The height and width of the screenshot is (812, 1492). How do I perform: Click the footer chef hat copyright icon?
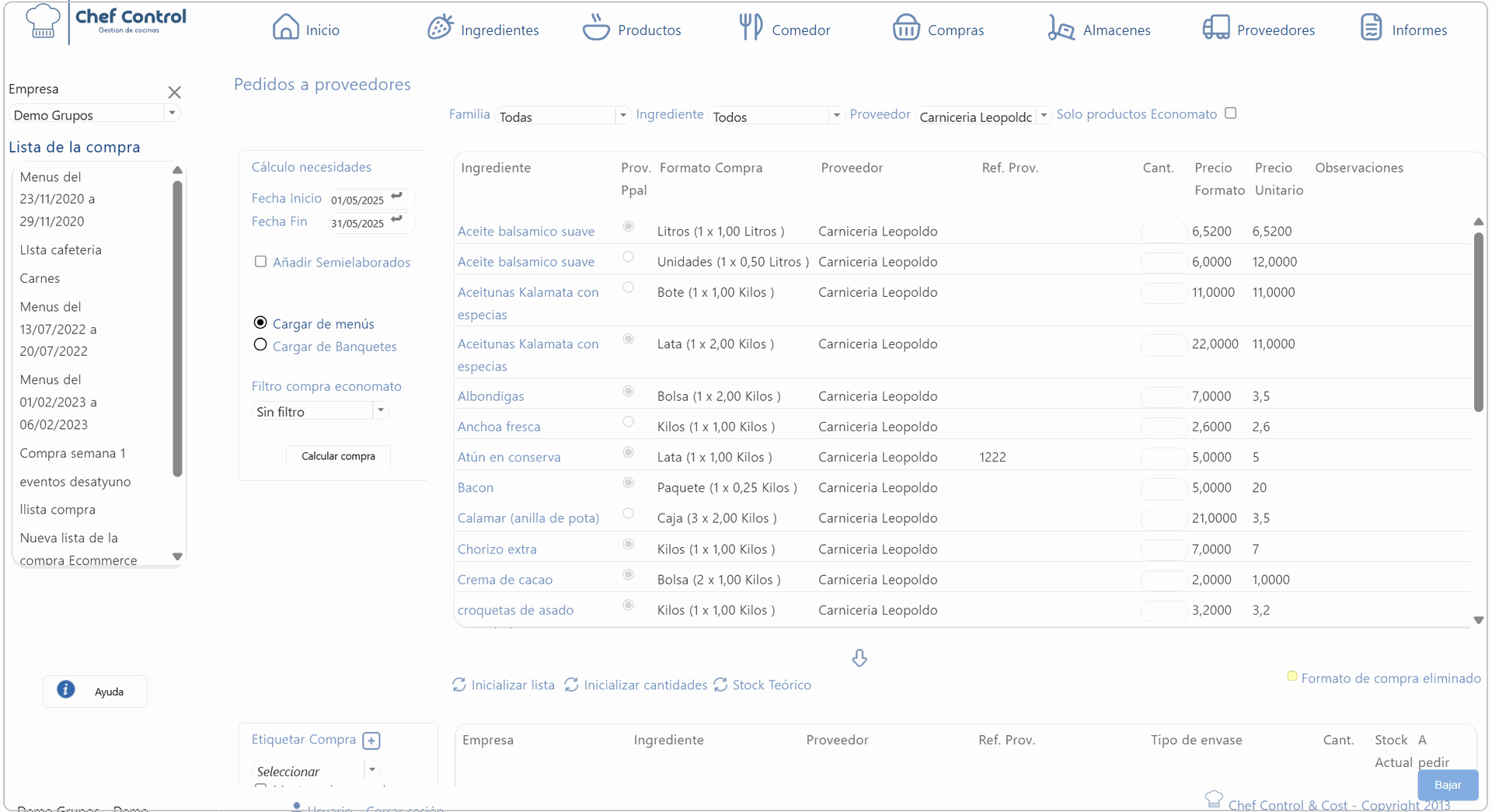[x=1214, y=799]
